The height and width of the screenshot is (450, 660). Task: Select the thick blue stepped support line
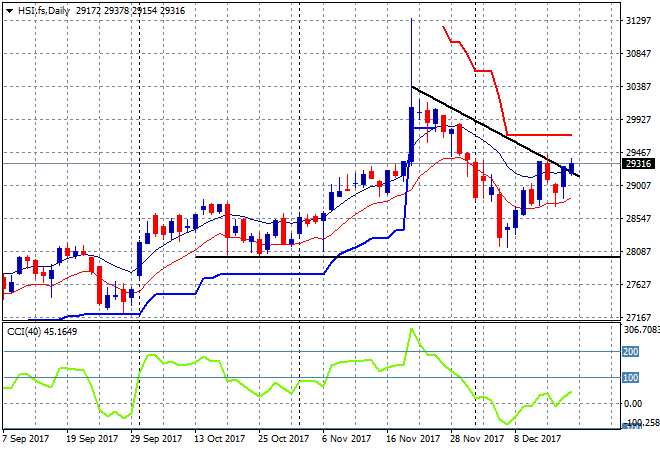click(x=274, y=274)
